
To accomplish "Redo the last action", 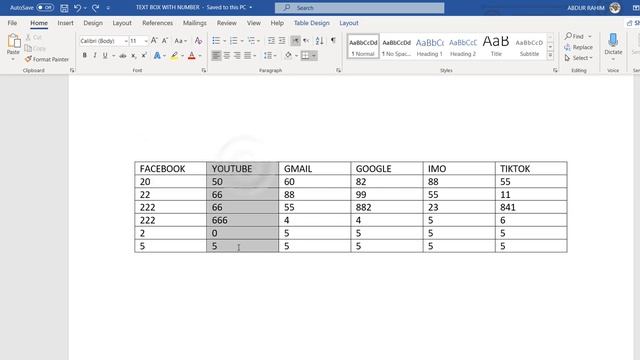I will (x=96, y=8).
